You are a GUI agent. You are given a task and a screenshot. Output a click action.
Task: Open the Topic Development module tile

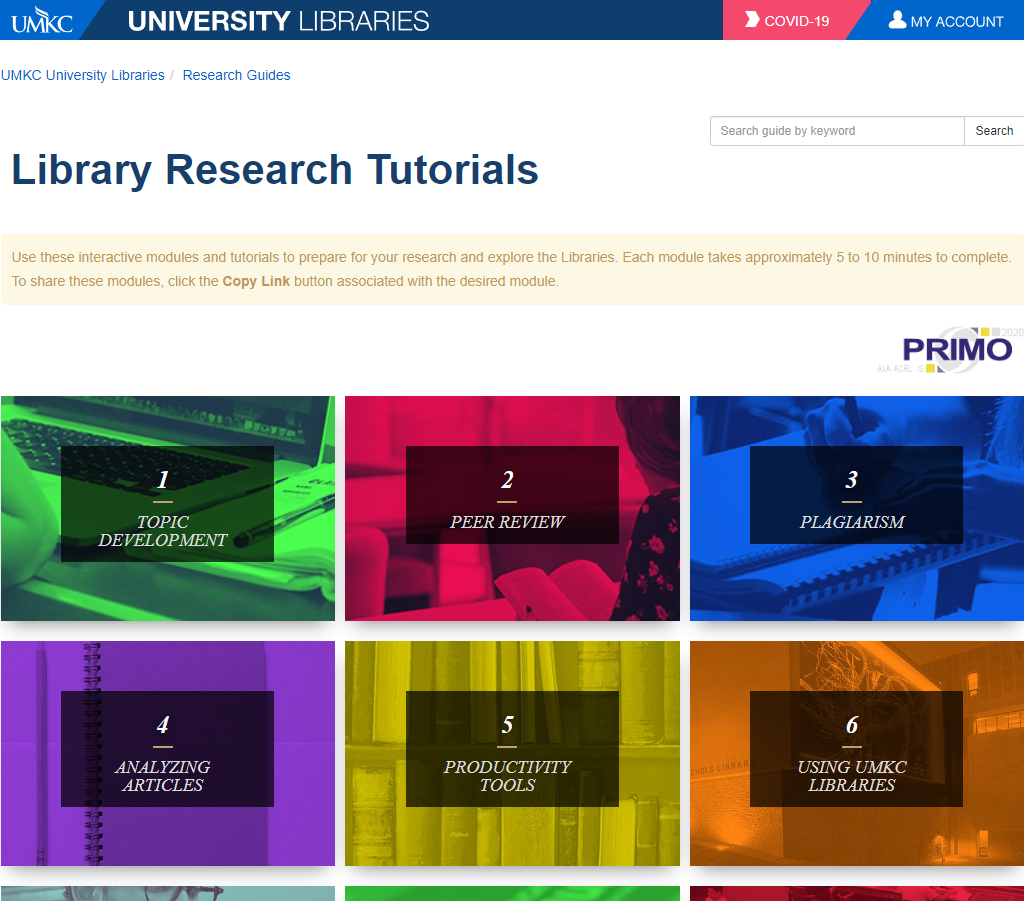point(168,508)
